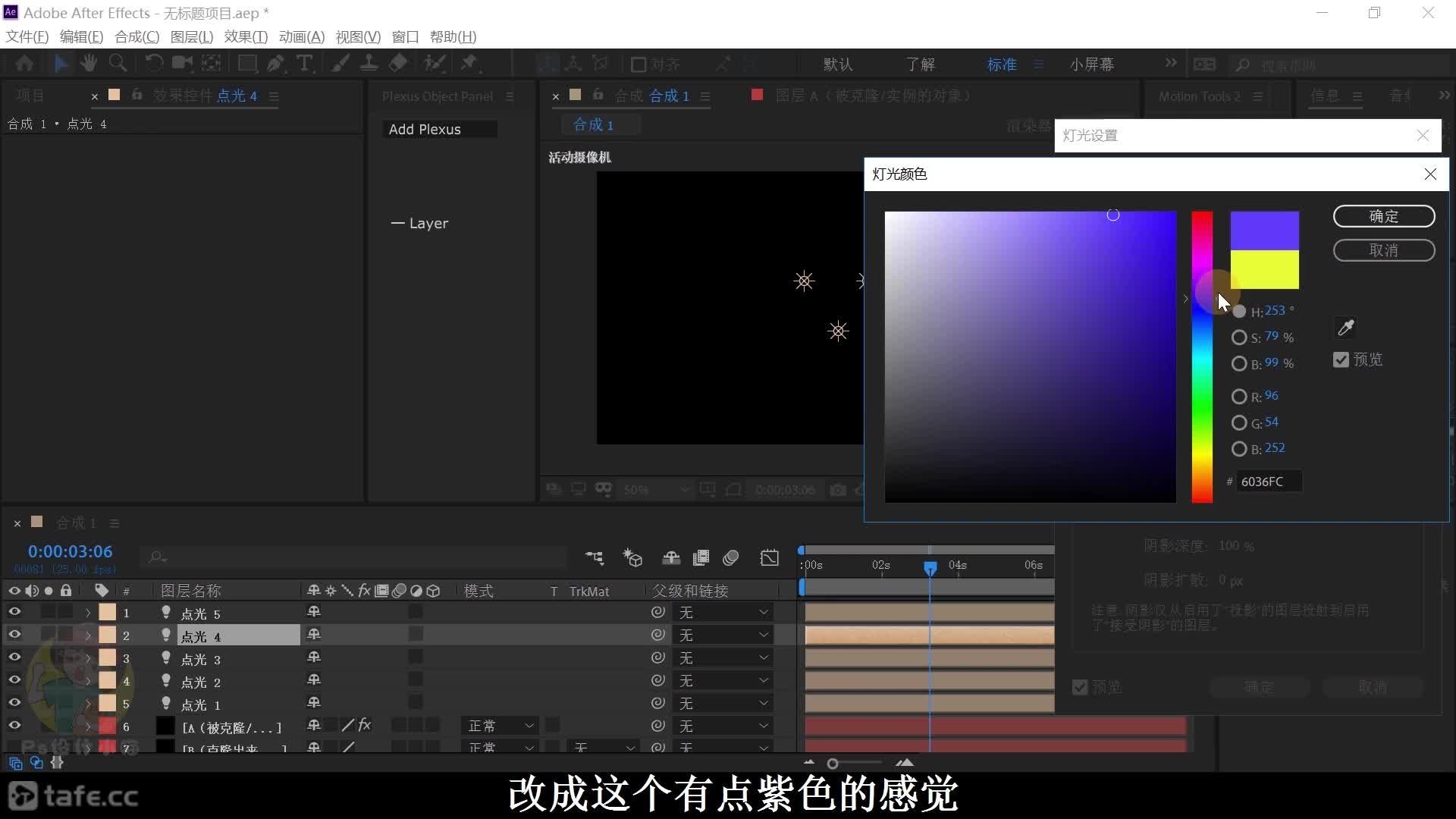Expand the 点光 3 layer properties
This screenshot has height=819, width=1456.
[88, 658]
